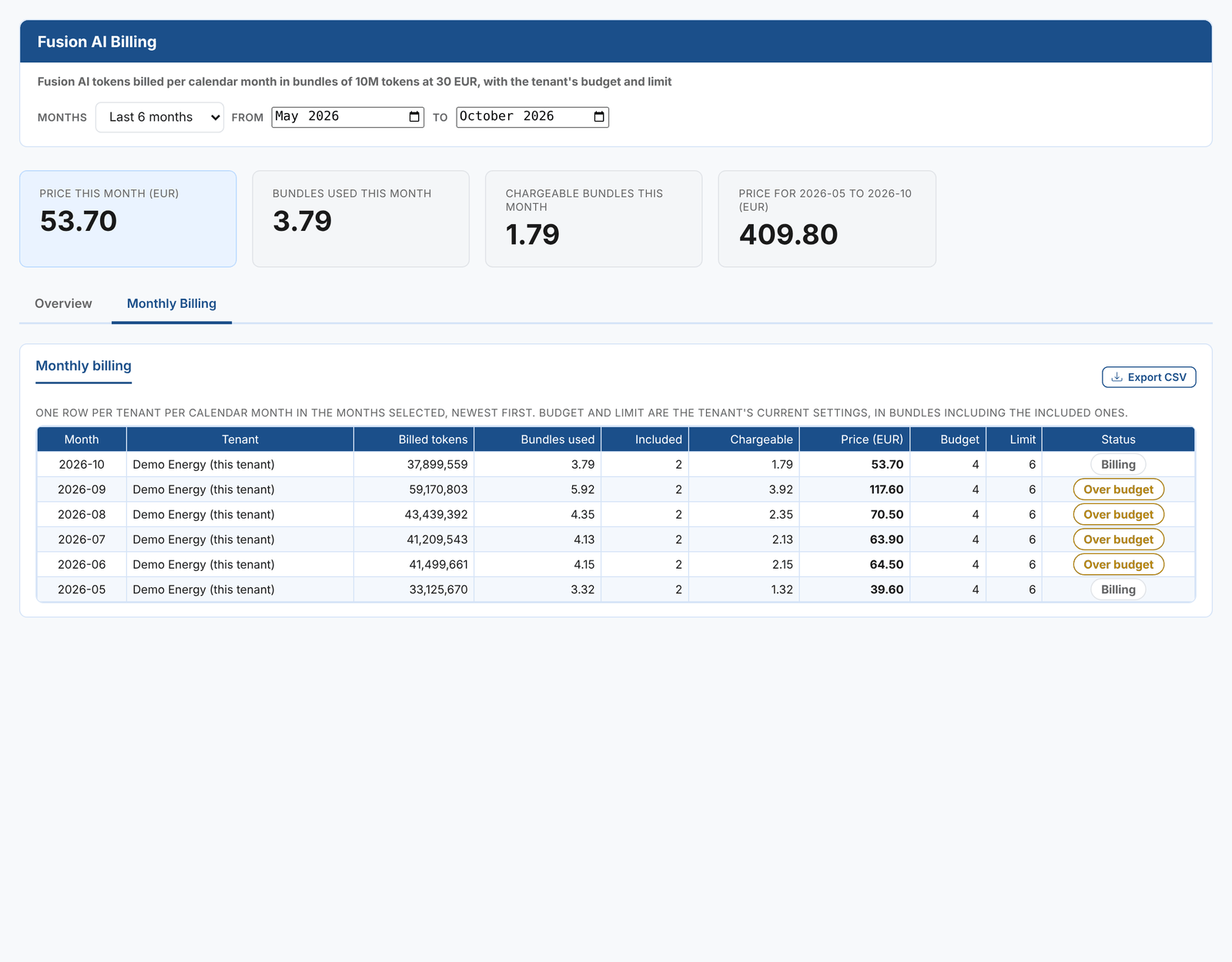Click the 2026-05 month cell

[x=82, y=590]
